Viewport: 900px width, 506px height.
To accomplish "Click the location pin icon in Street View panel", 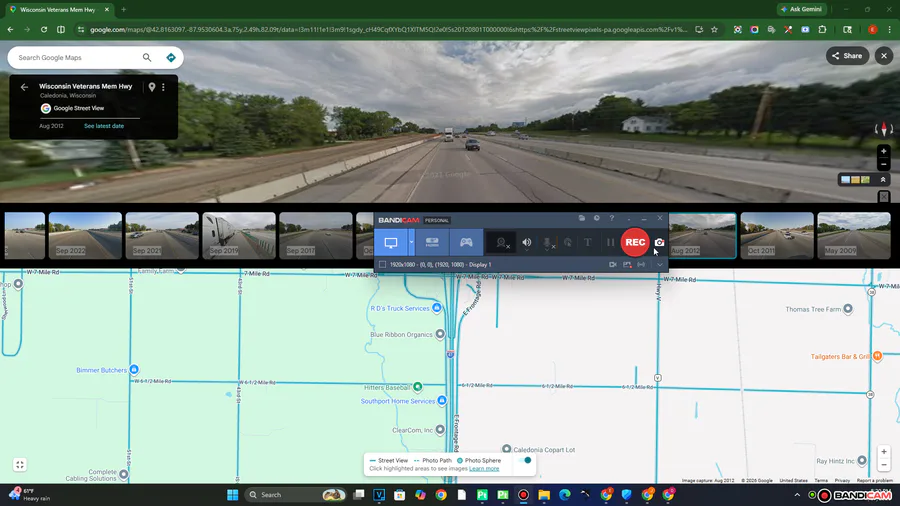I will [x=152, y=87].
